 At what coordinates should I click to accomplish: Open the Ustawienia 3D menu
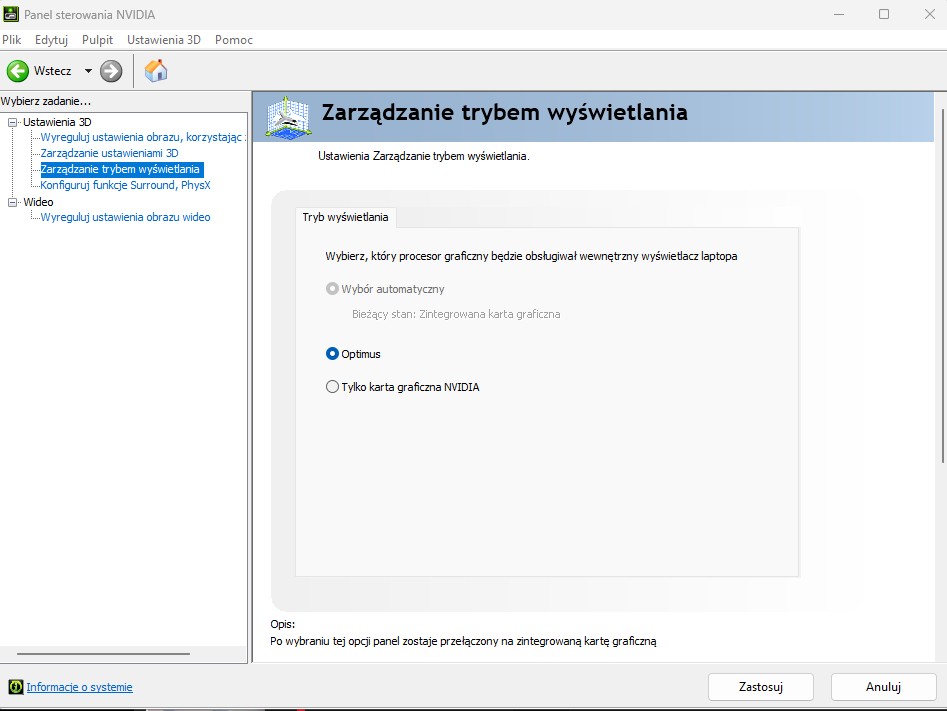[x=163, y=40]
